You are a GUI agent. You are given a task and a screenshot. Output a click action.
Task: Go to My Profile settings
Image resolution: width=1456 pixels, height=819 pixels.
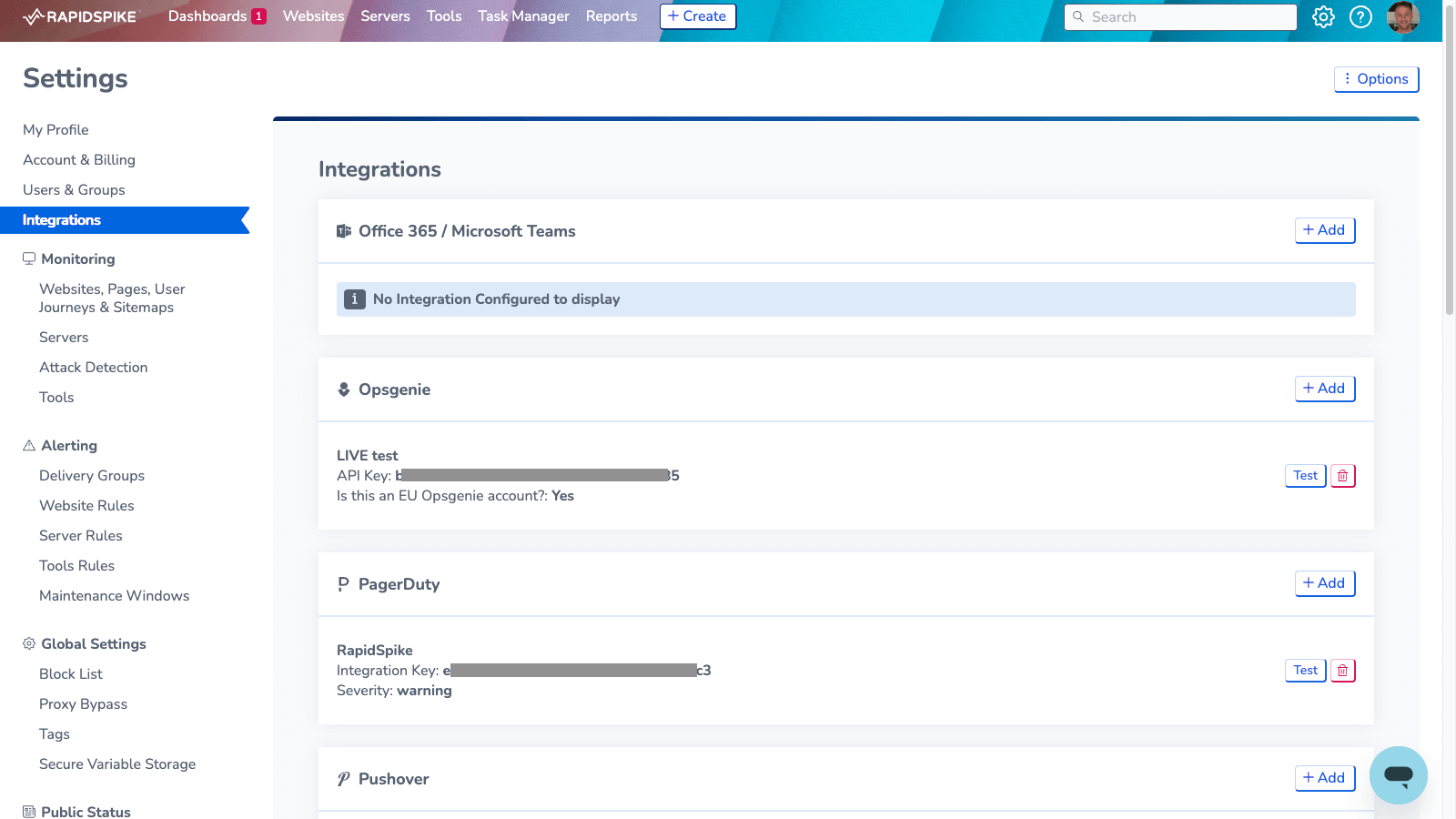(x=56, y=130)
